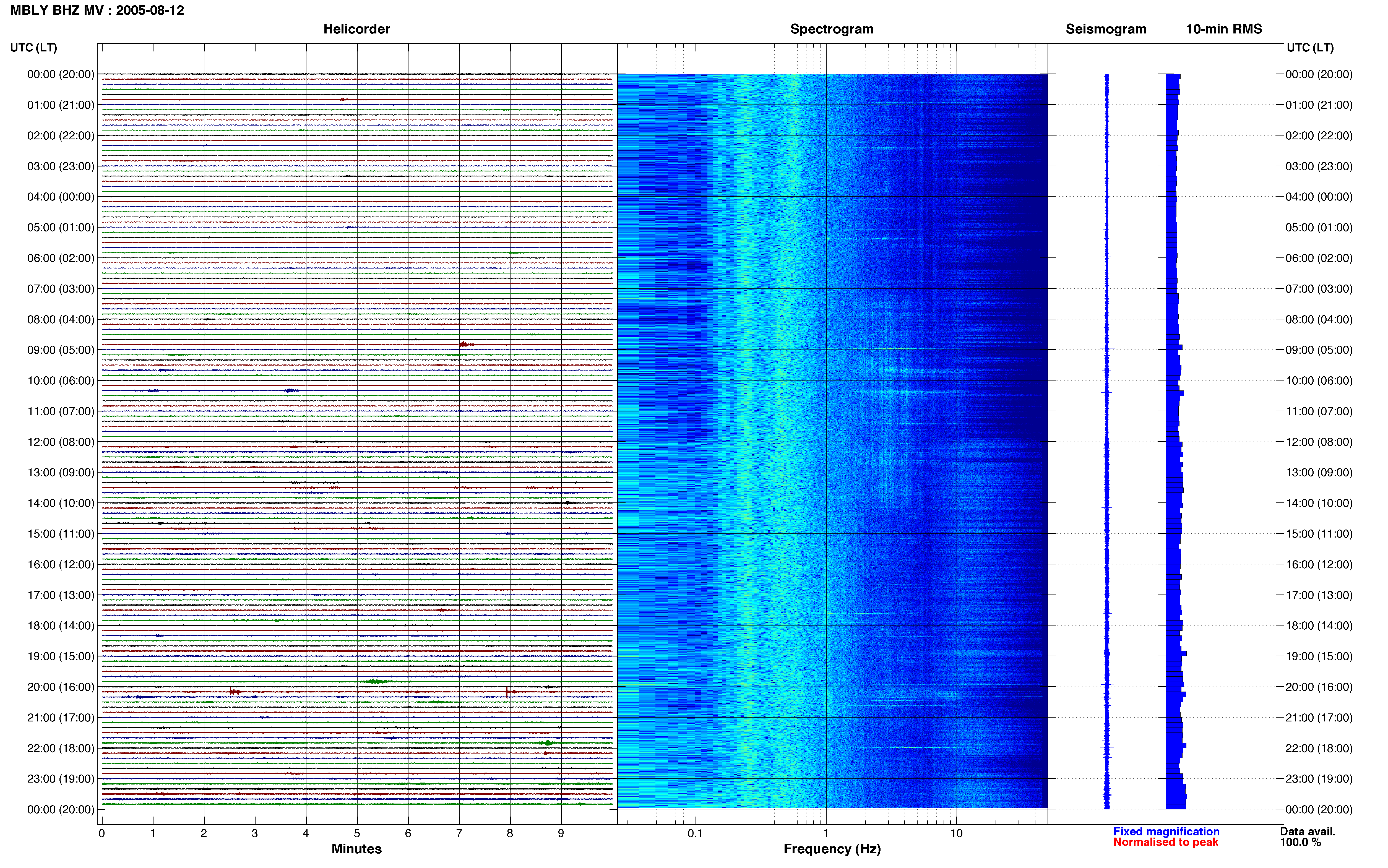Click the left '23:00 (19:00)' time label
Viewport: 1388px width, 868px height.
coord(60,779)
